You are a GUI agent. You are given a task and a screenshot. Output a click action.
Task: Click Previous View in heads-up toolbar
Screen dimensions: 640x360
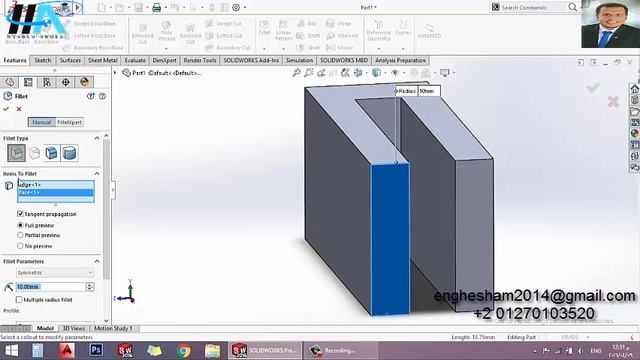coord(321,73)
